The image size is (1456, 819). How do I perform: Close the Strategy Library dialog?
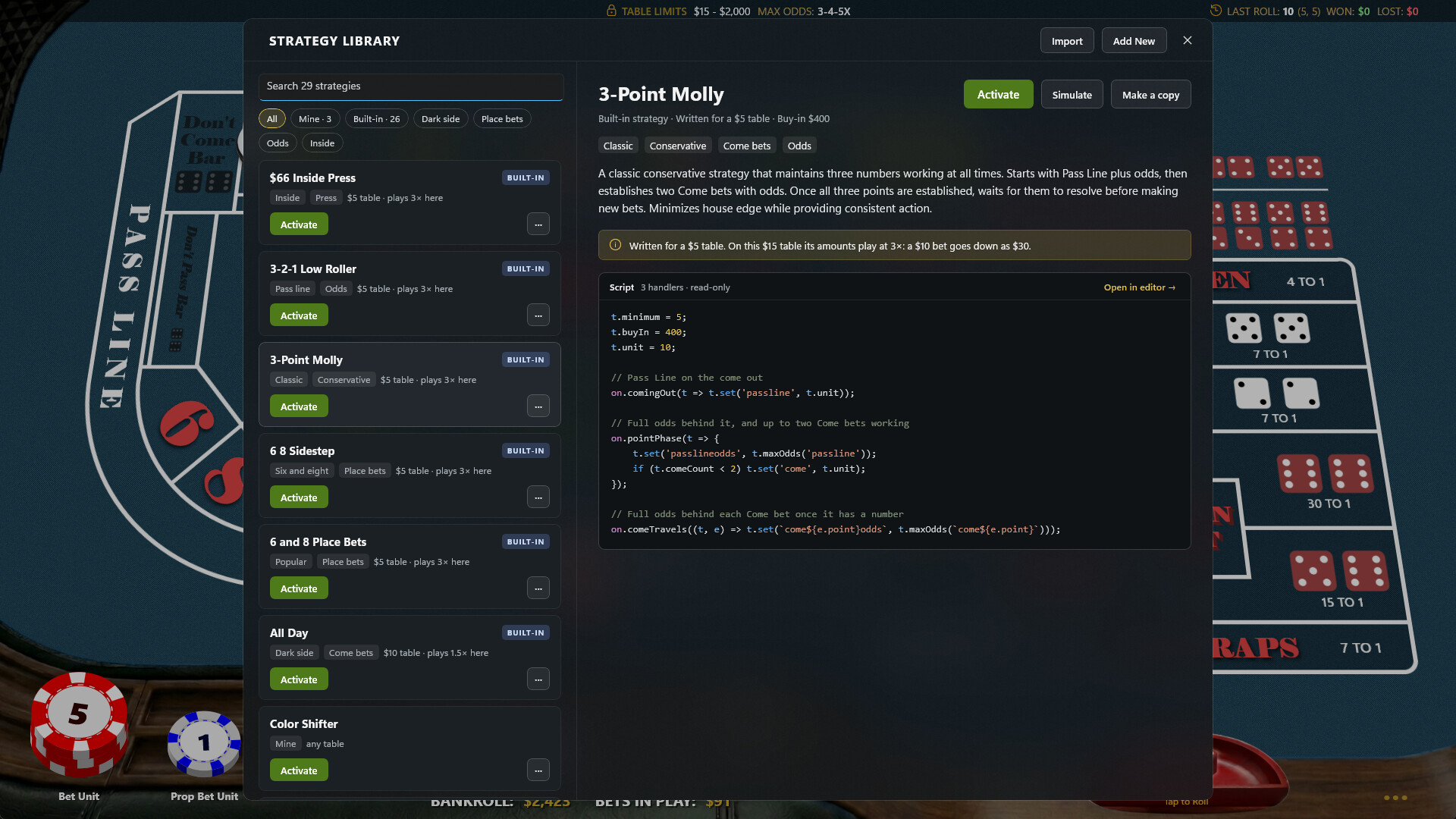click(x=1188, y=41)
